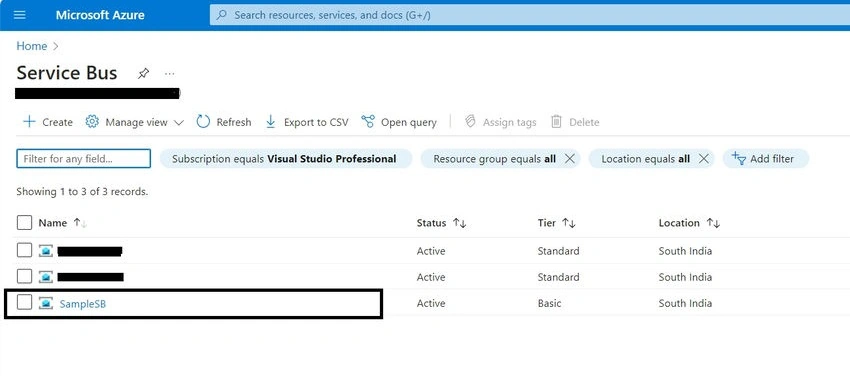Click the Delete trash icon
Image resolution: width=850 pixels, height=376 pixels.
tap(556, 122)
